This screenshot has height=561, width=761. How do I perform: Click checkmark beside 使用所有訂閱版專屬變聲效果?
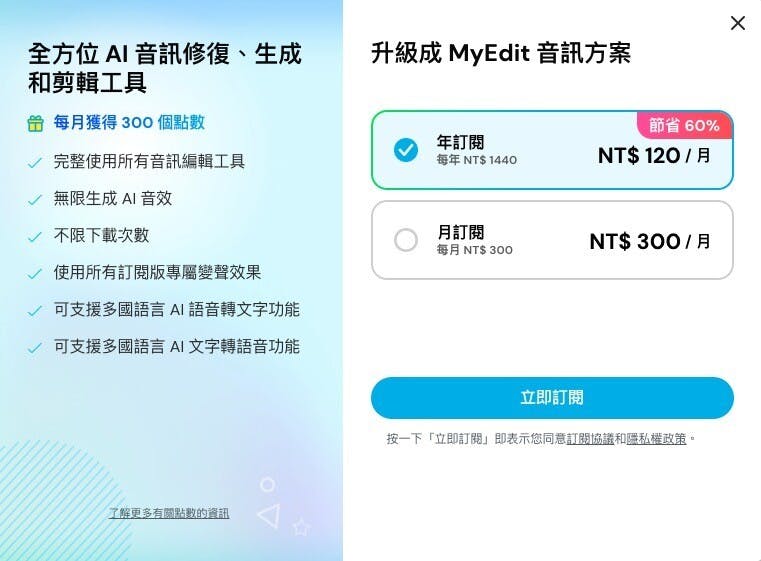pyautogui.click(x=35, y=274)
